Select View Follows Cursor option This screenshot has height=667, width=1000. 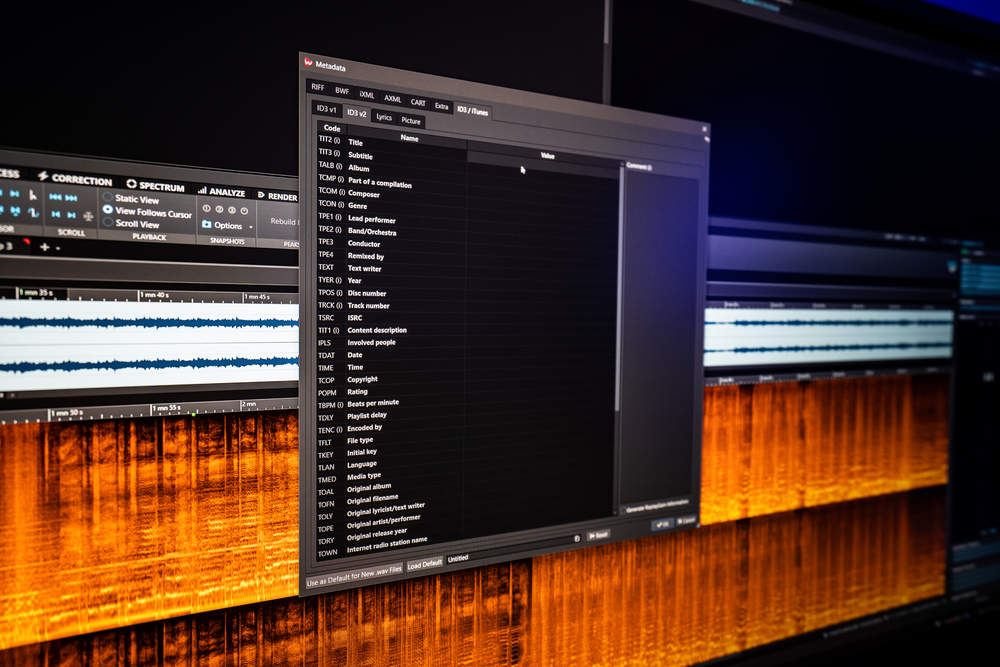point(108,210)
